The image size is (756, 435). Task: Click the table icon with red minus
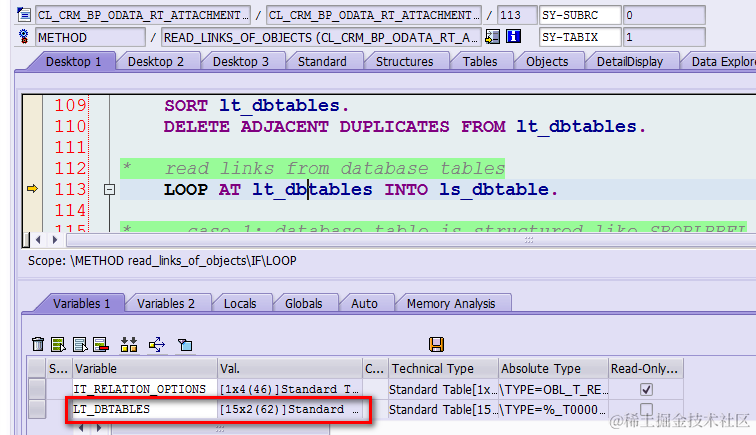(101, 344)
